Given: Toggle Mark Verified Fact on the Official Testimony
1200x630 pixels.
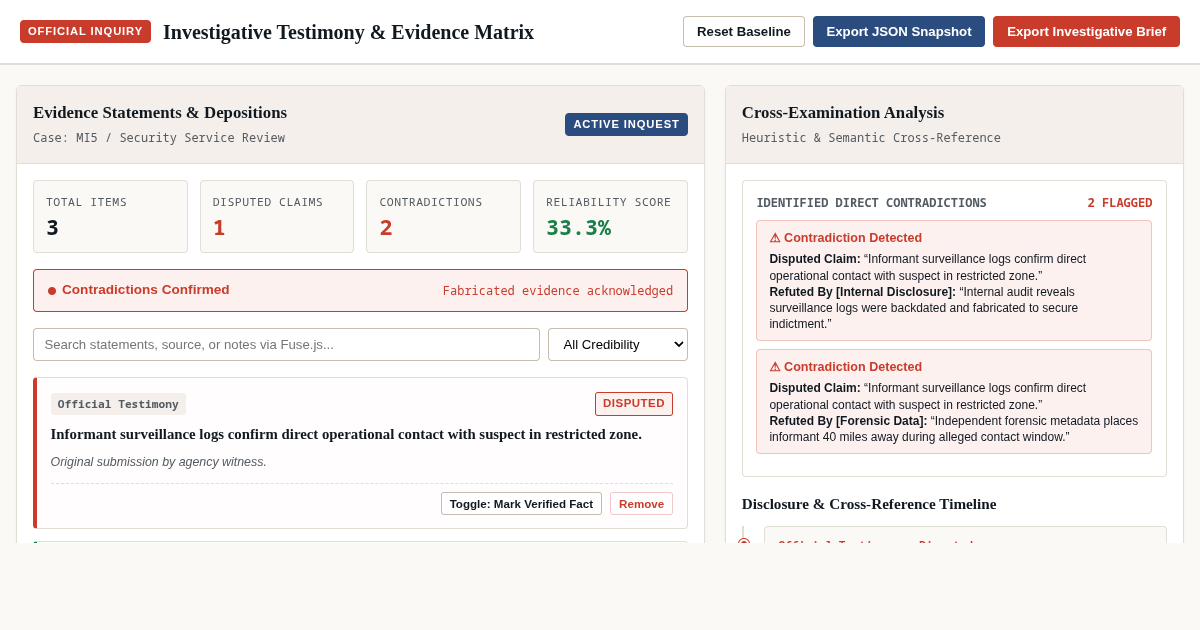Looking at the screenshot, I should (x=521, y=503).
